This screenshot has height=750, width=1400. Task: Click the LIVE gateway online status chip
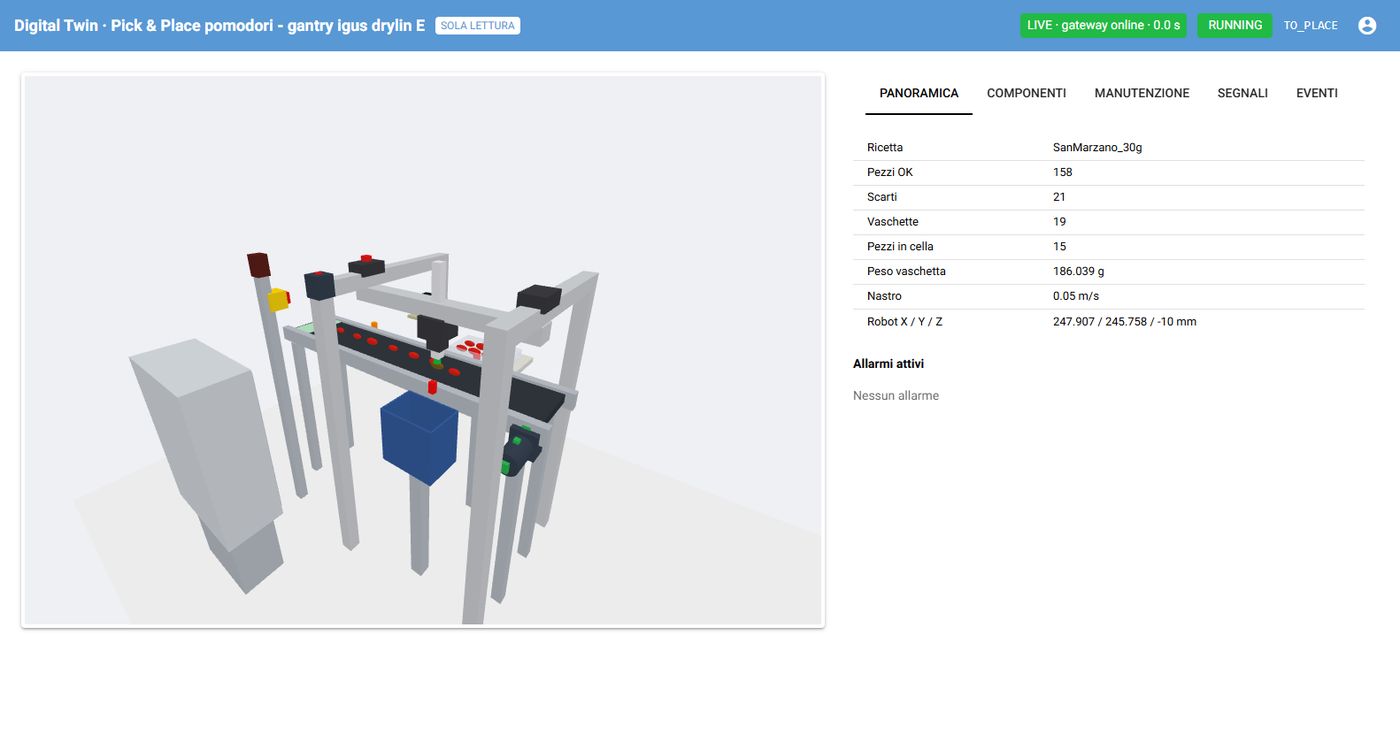[1103, 26]
